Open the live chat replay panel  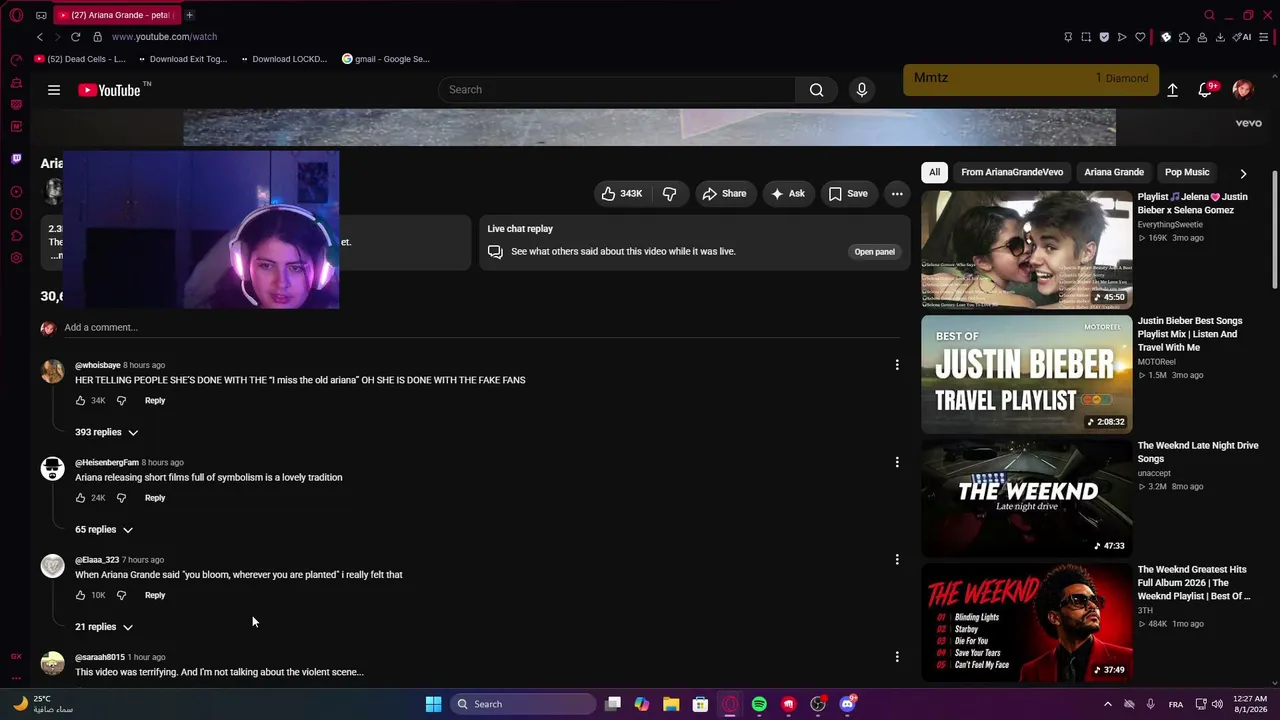tap(874, 252)
